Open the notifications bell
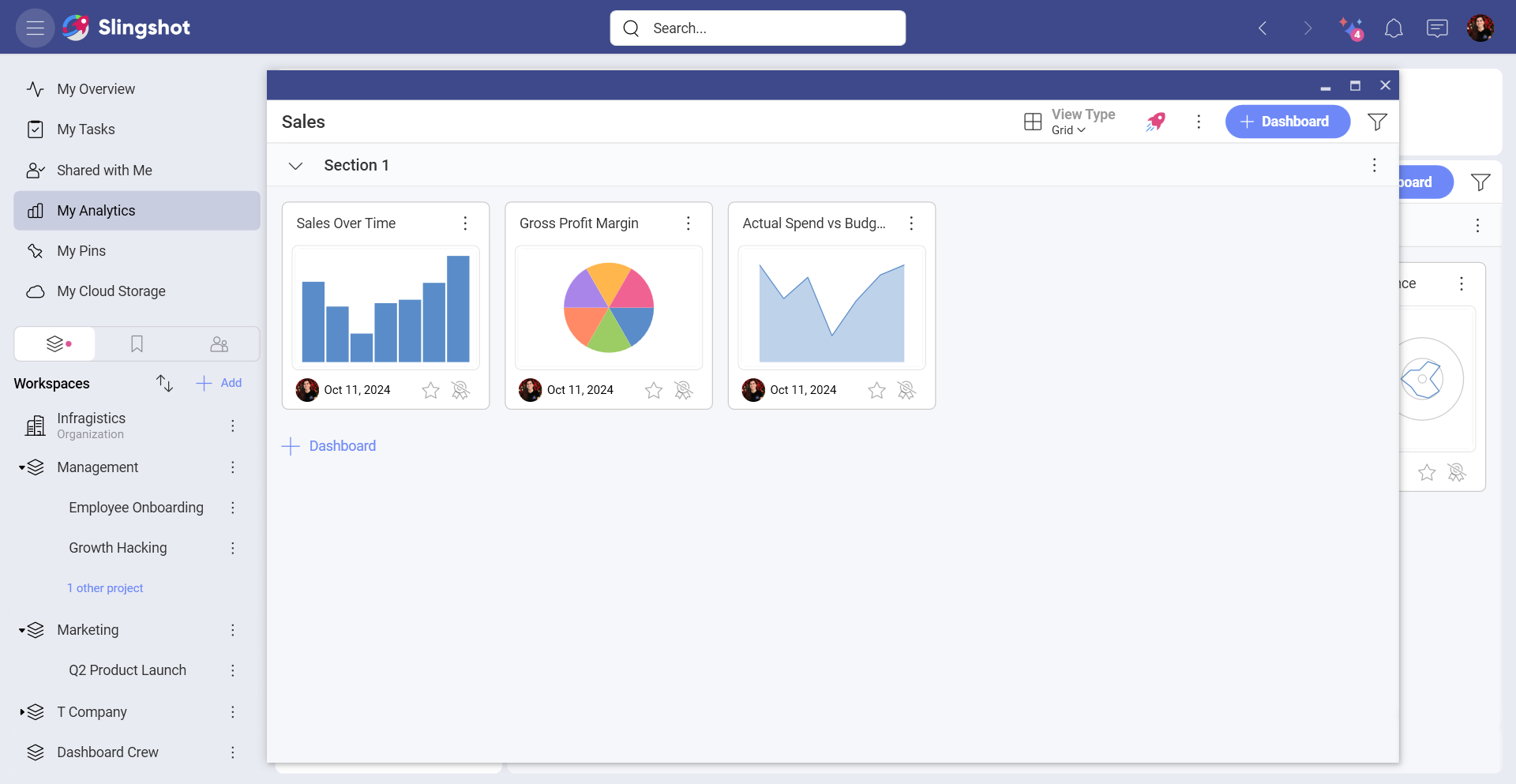Screen dimensions: 1516x784 [x=1394, y=28]
